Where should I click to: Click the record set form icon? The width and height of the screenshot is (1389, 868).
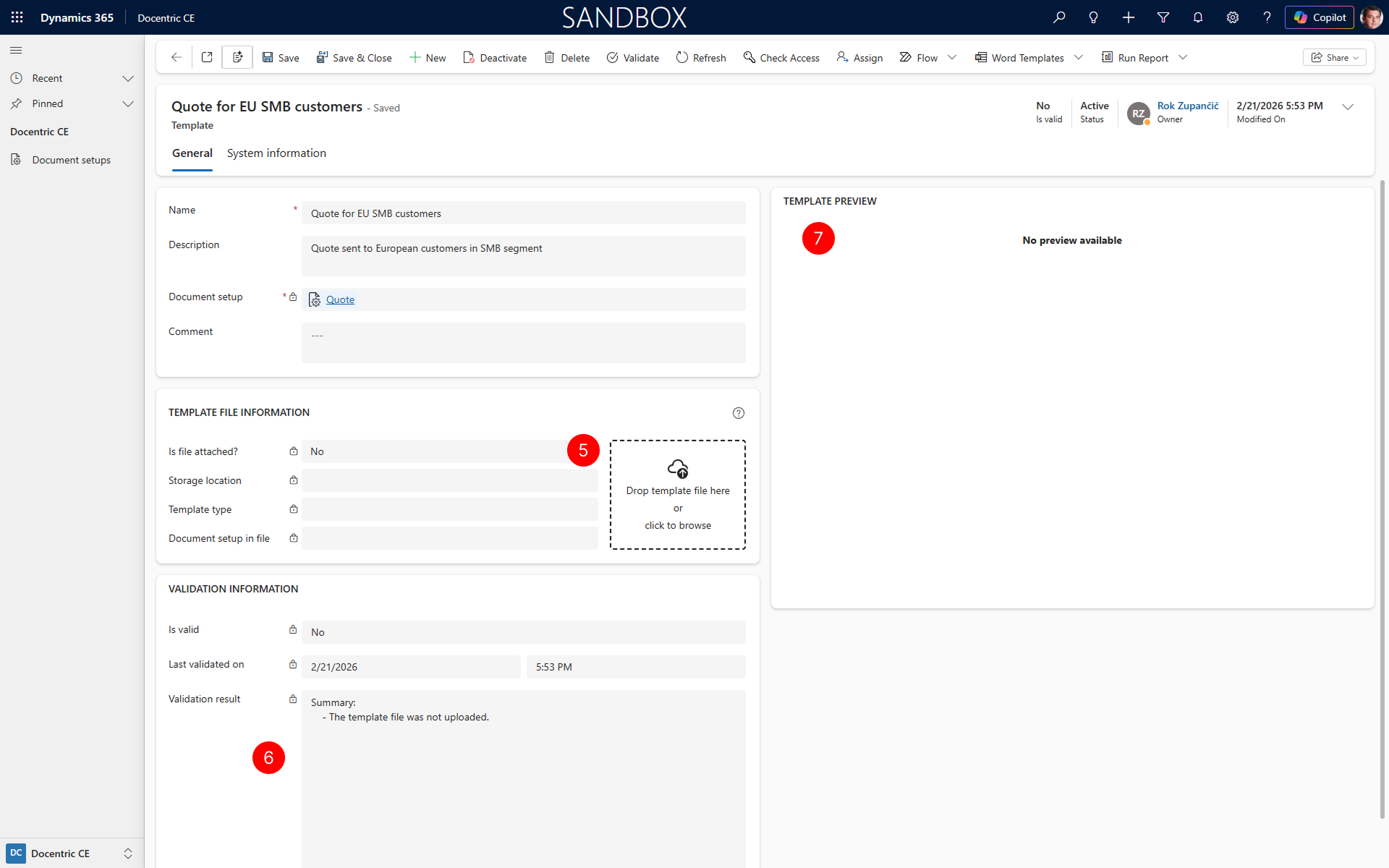point(237,57)
